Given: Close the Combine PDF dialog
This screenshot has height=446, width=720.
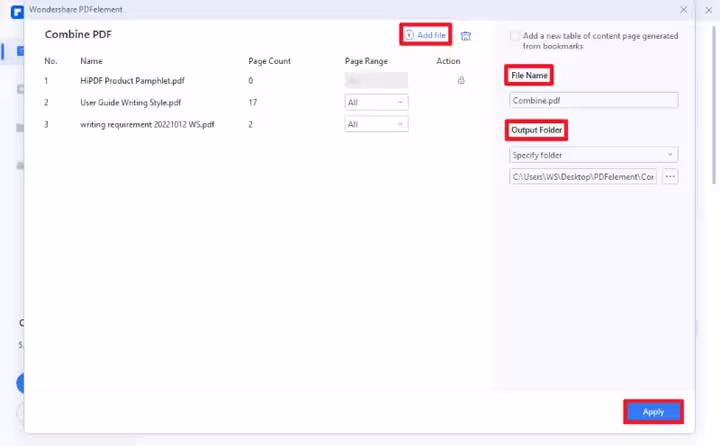Looking at the screenshot, I should (684, 10).
